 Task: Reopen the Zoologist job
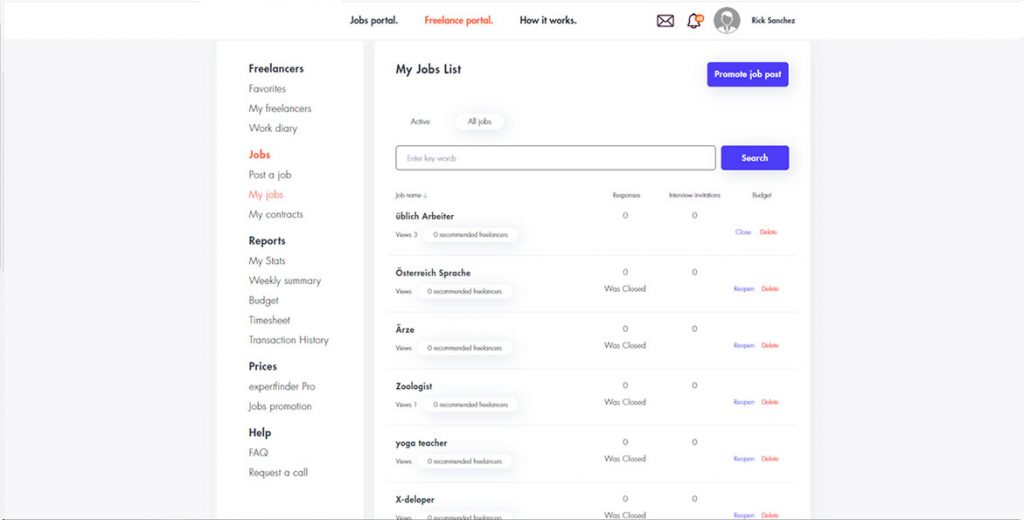pos(743,402)
